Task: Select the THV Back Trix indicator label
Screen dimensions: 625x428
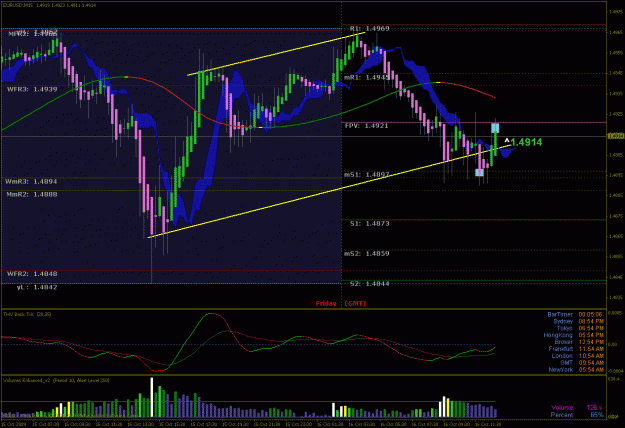Action: coord(27,314)
